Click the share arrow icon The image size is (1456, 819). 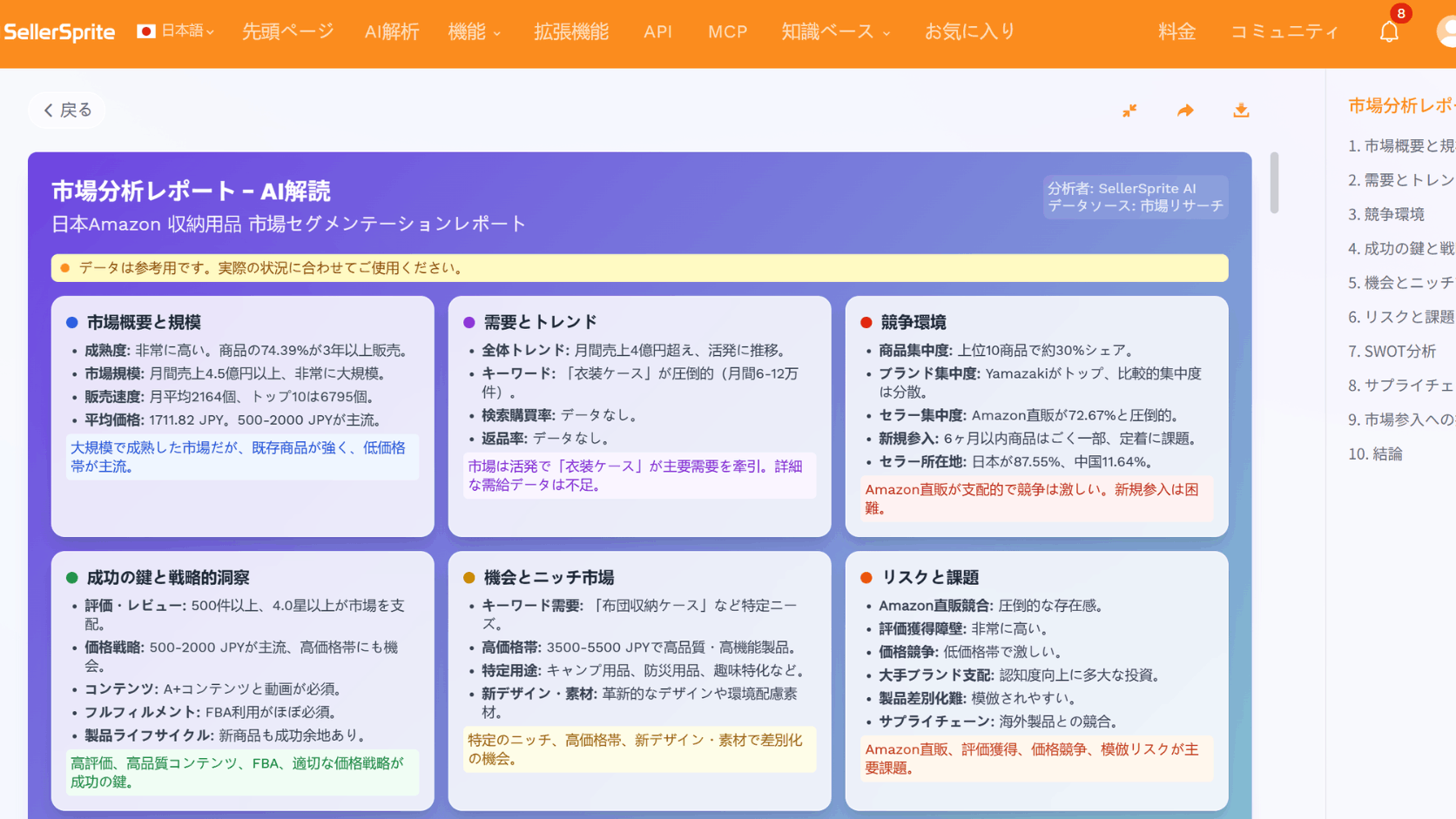1185,111
